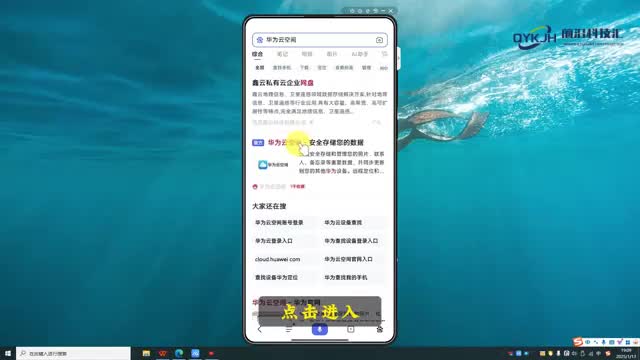Open the Windows Start menu

pyautogui.click(x=8, y=353)
